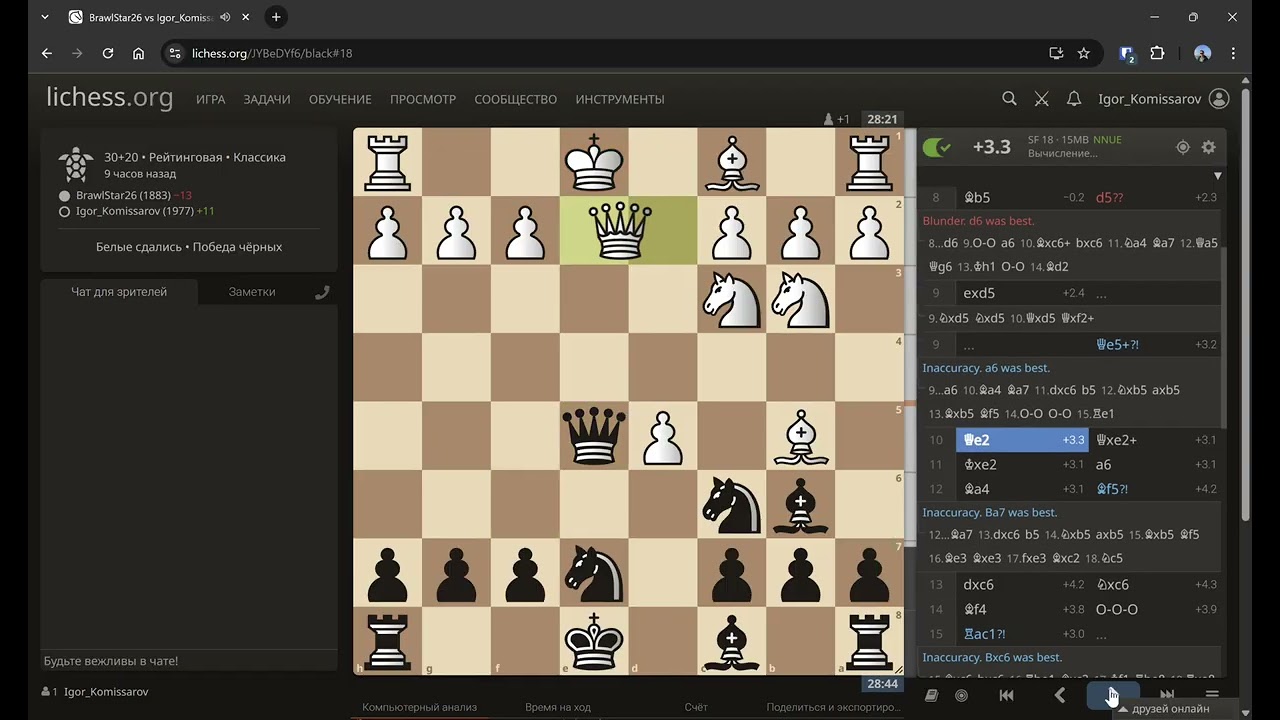1280x720 pixels.
Task: Open practice-with-computer bullseye icon
Action: (x=961, y=695)
